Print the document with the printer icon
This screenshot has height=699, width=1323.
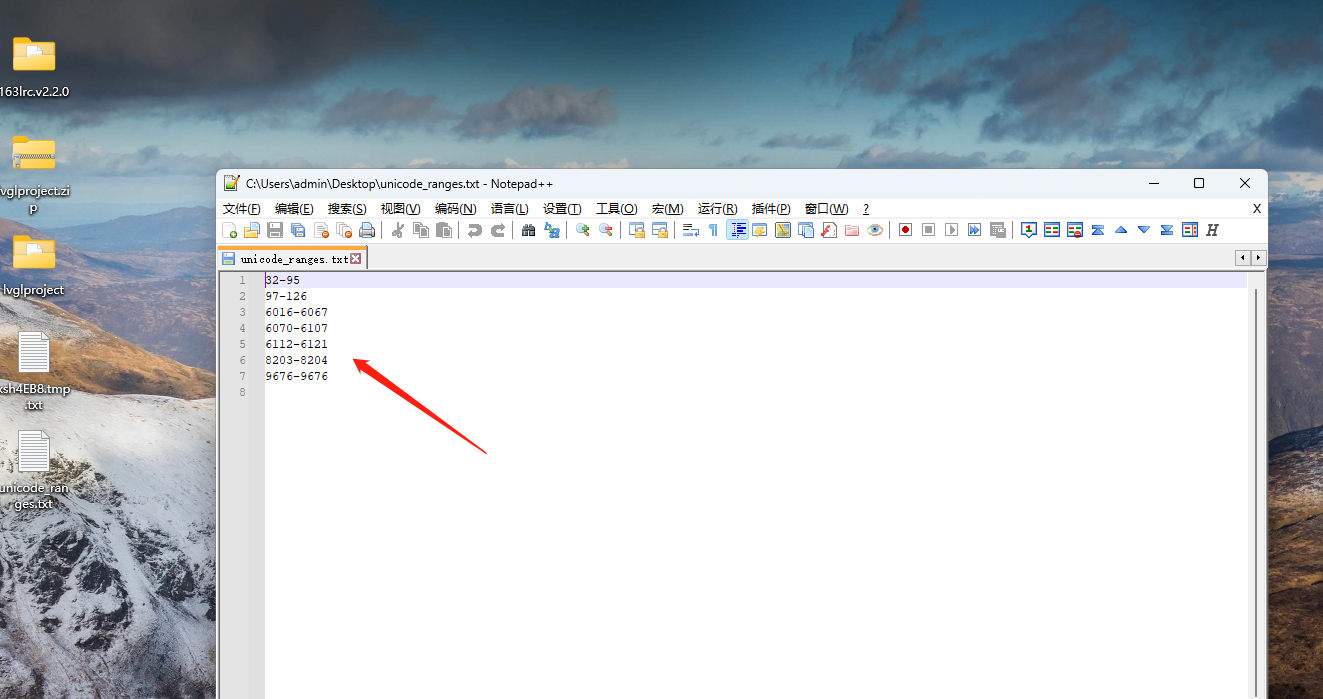click(x=367, y=230)
